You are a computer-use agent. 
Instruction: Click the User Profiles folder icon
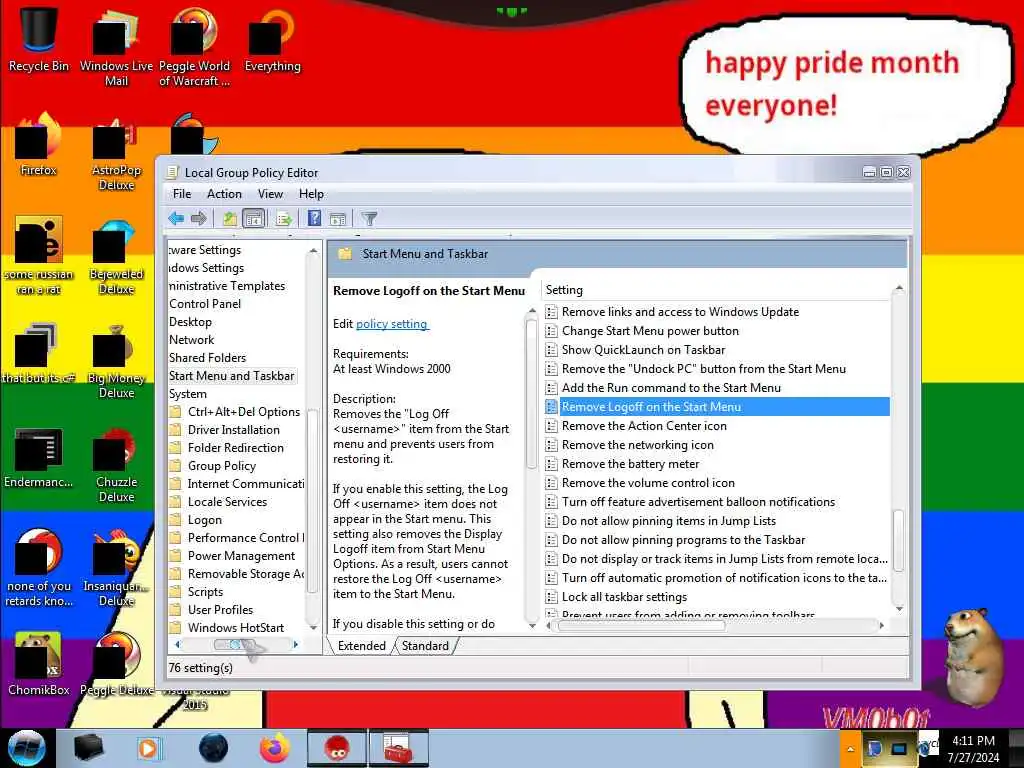click(x=175, y=610)
